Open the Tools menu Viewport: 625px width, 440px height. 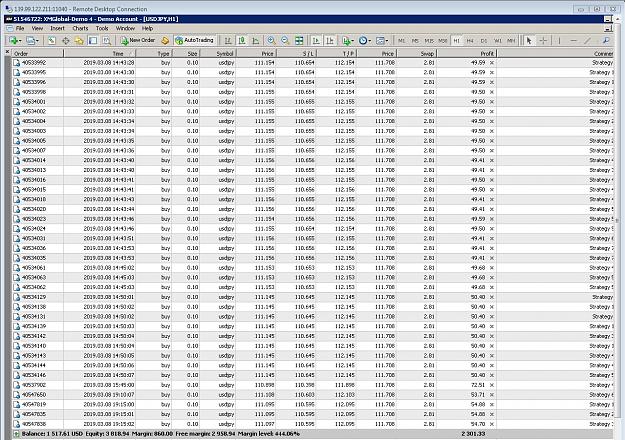102,28
